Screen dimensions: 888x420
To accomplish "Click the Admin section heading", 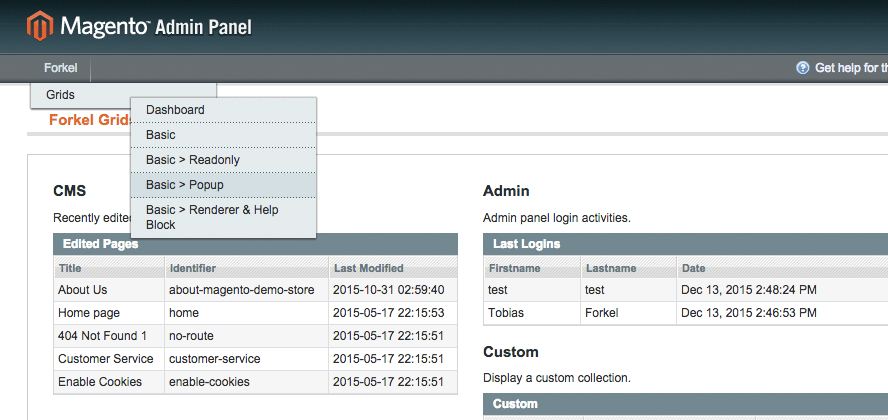I will tap(506, 191).
